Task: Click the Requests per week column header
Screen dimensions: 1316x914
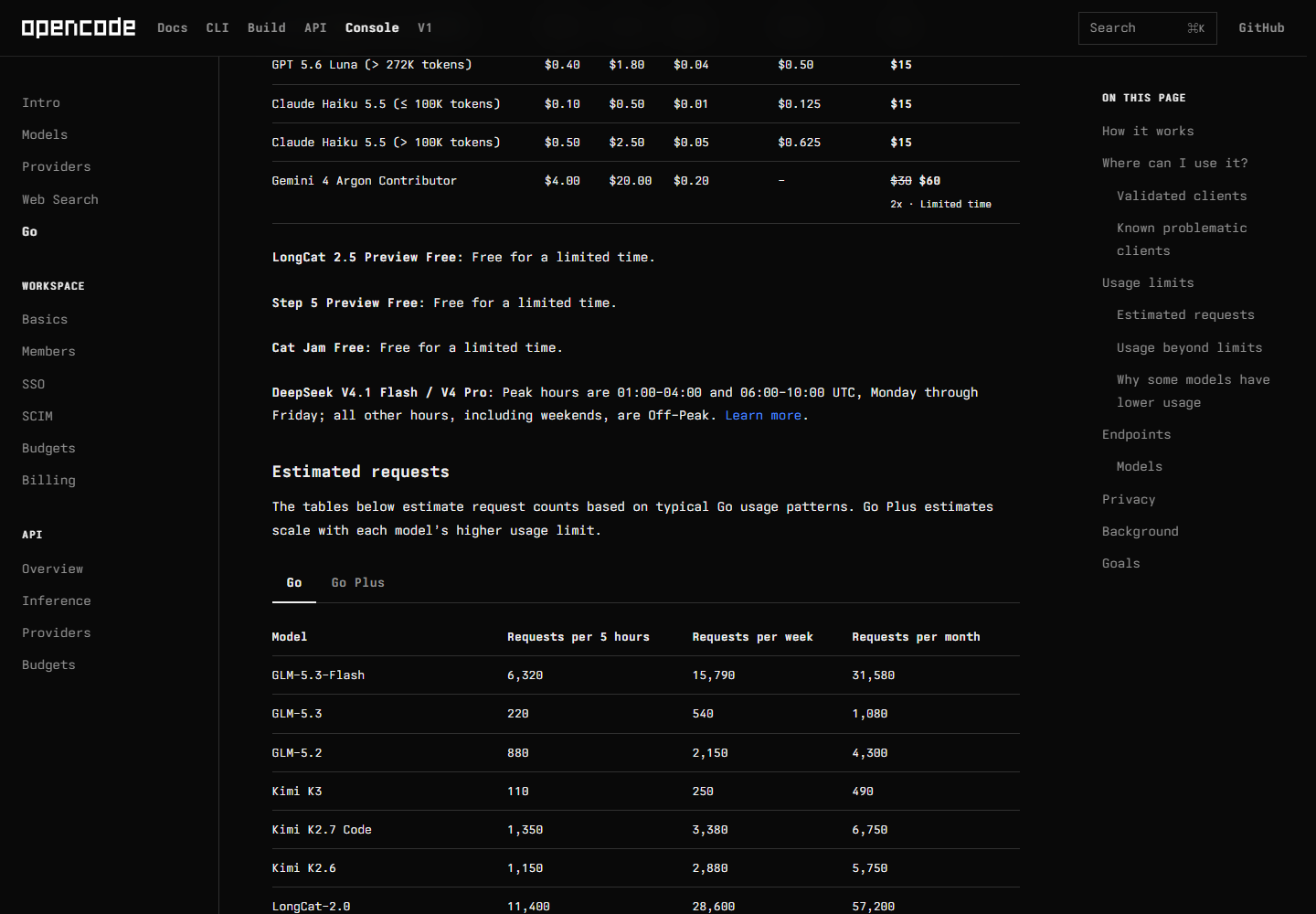Action: [752, 636]
